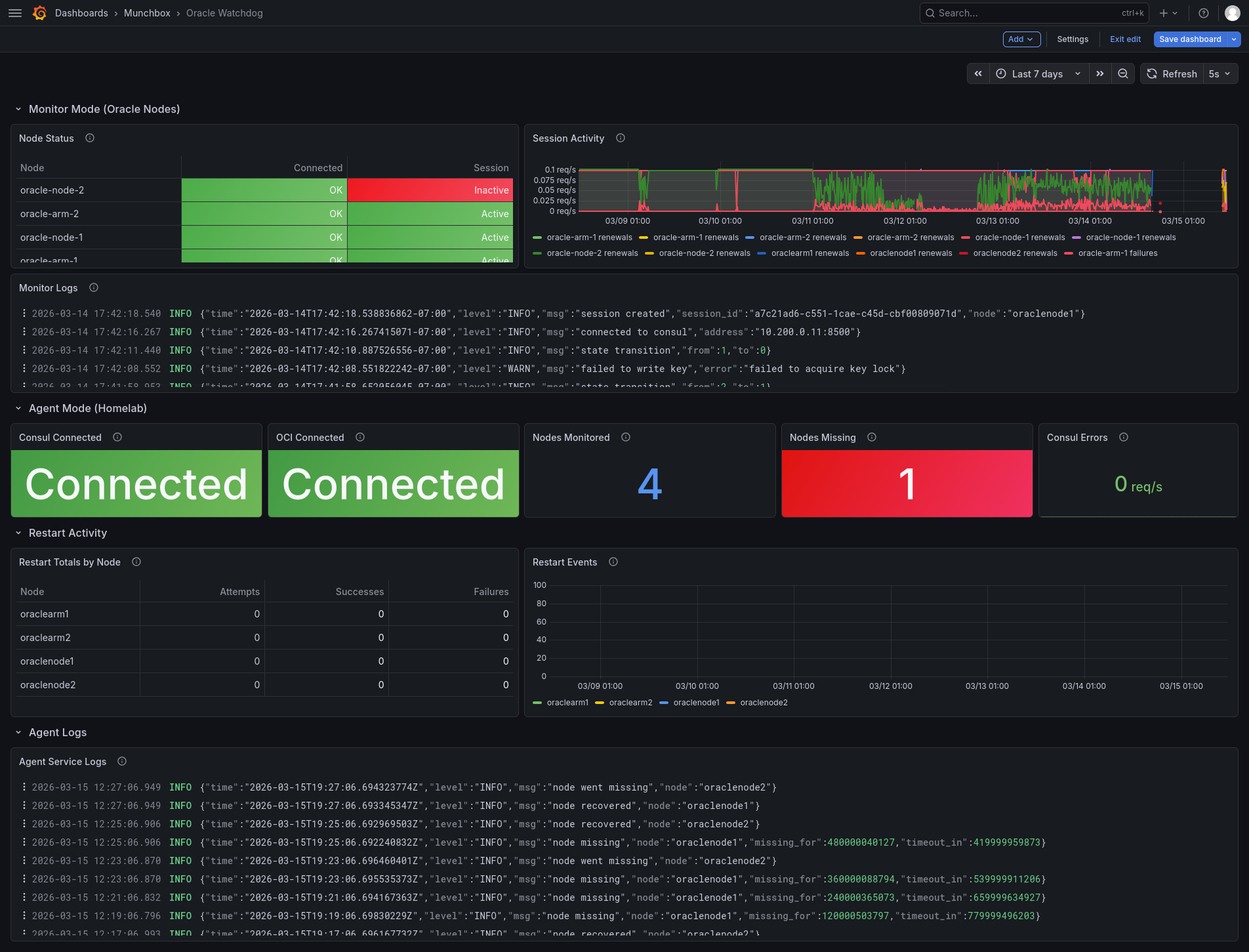Sort Node Status table by Session column
This screenshot has width=1249, height=952.
coord(491,168)
